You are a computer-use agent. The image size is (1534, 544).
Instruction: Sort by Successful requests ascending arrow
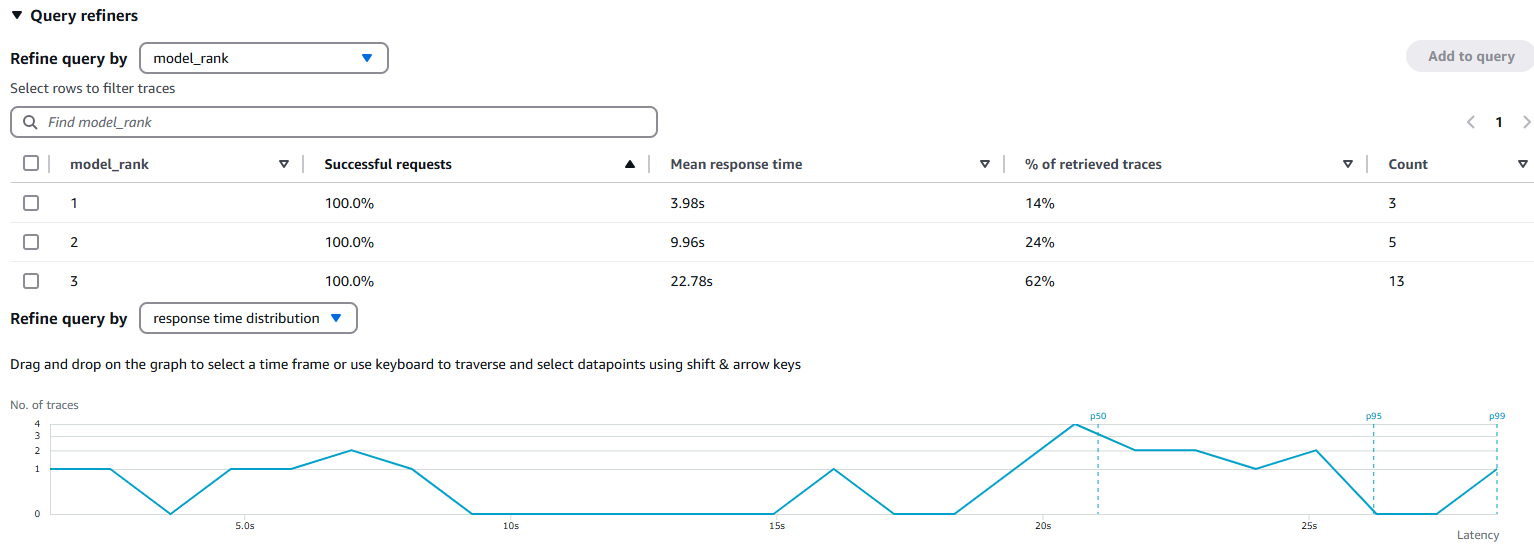click(630, 164)
